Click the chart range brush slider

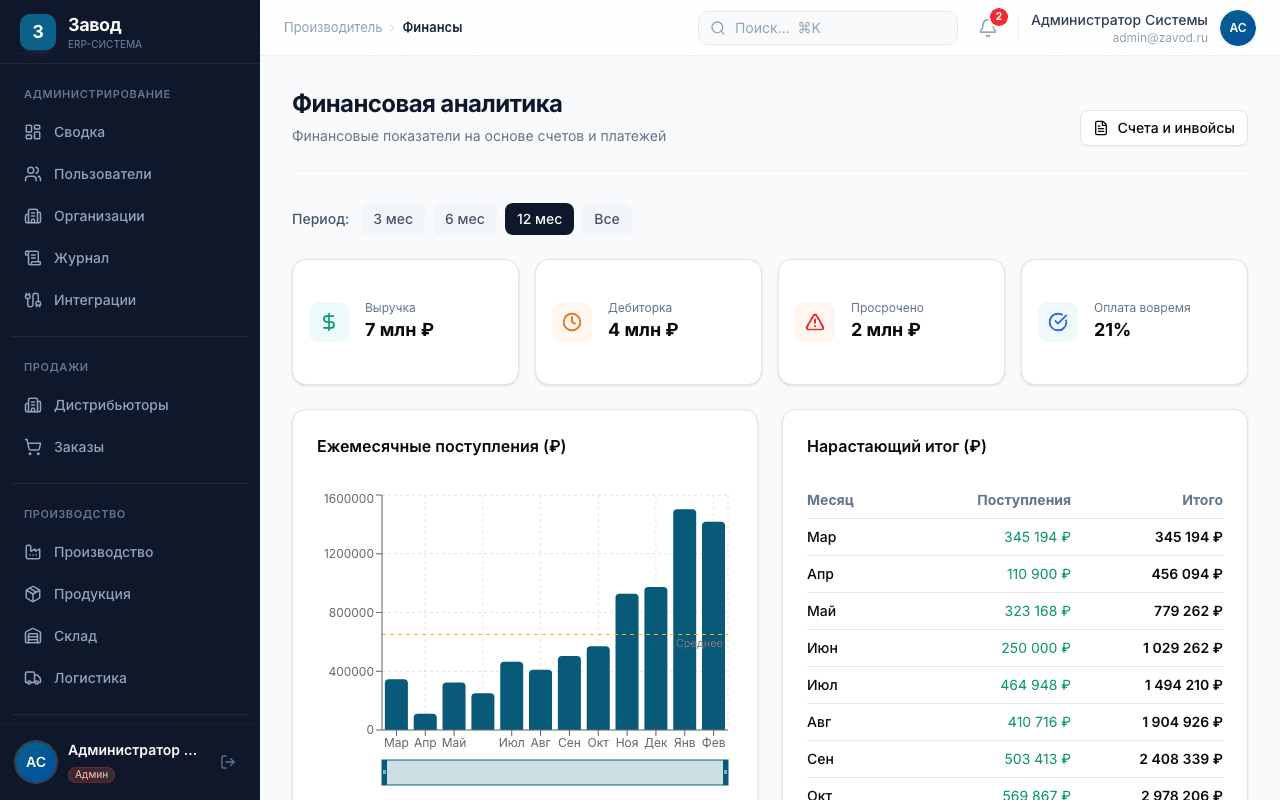click(555, 772)
